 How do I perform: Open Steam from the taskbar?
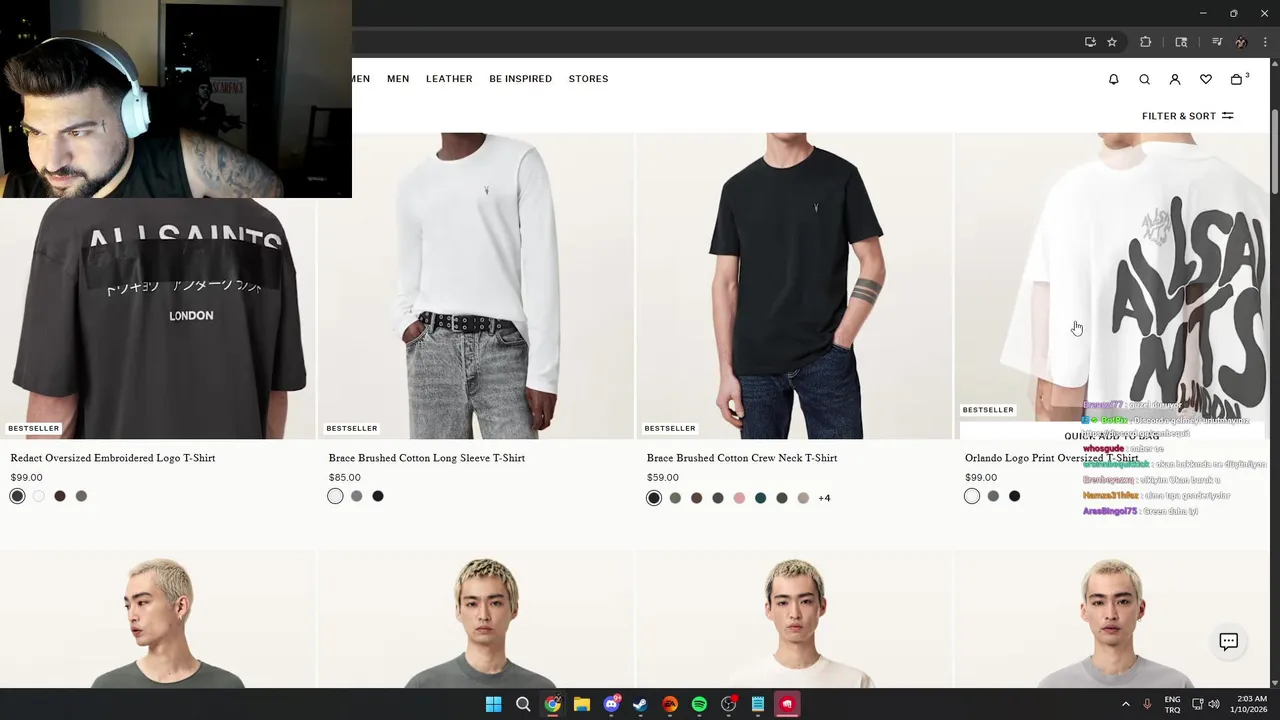coord(640,704)
